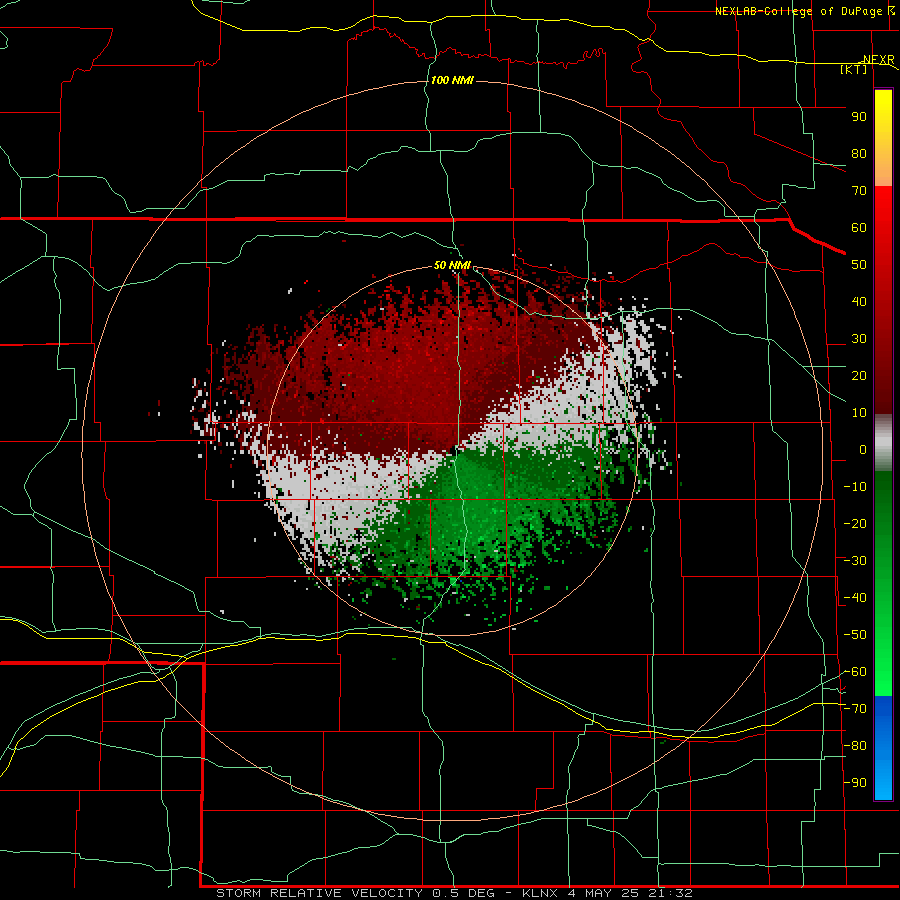Click the 90 value on velocity scale
This screenshot has width=900, height=900.
click(859, 117)
